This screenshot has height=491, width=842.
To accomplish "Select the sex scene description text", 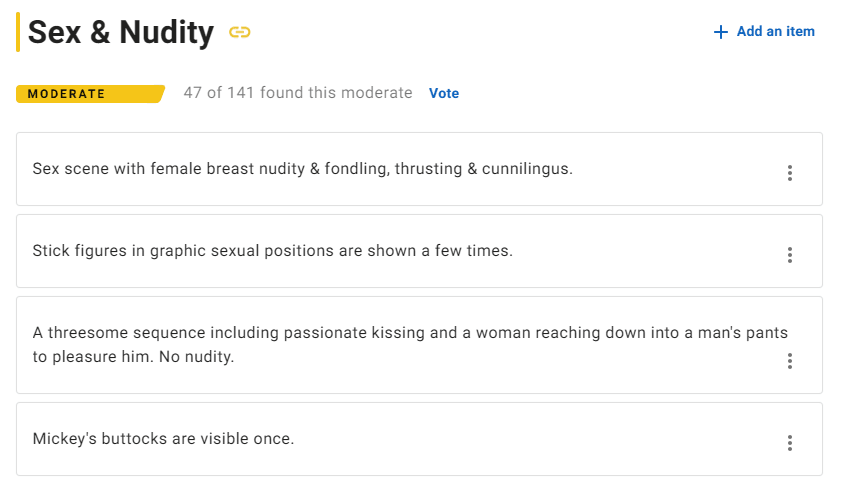I will (302, 169).
